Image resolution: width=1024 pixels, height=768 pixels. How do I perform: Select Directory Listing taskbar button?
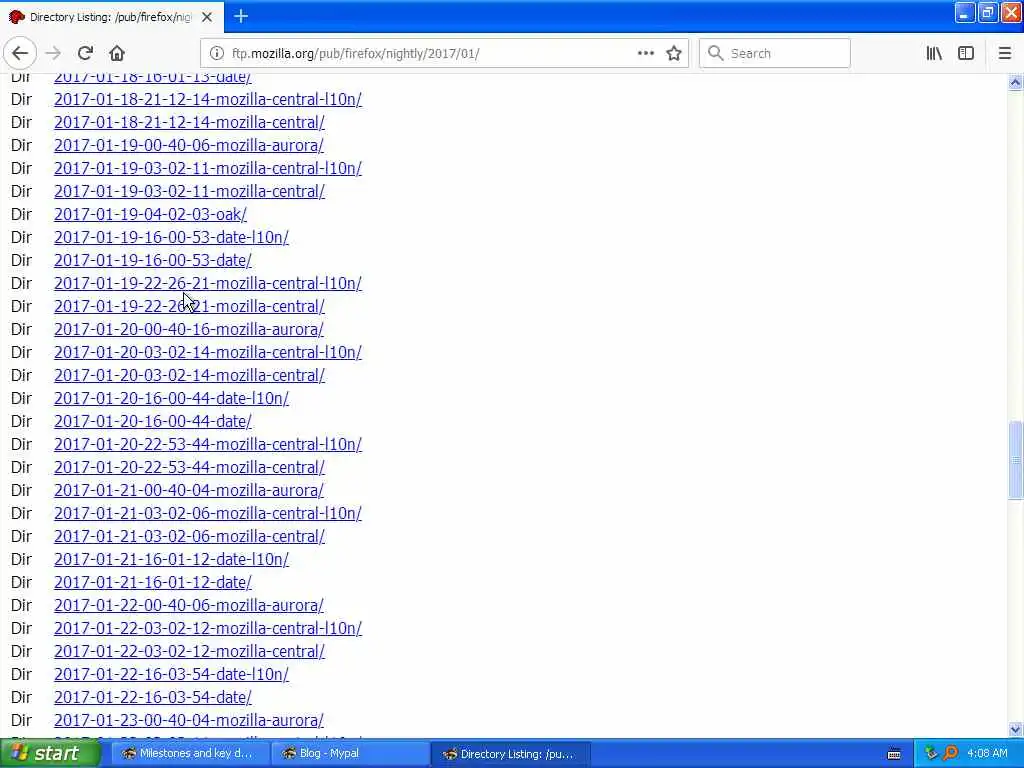point(510,754)
